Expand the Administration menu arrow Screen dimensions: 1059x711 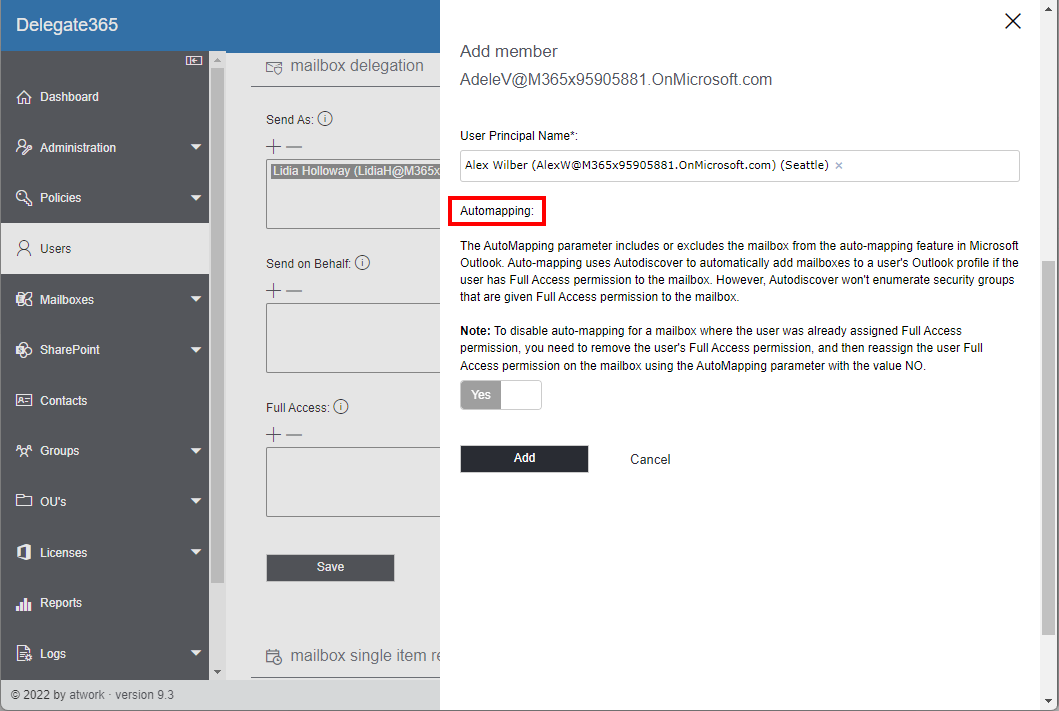pyautogui.click(x=196, y=147)
